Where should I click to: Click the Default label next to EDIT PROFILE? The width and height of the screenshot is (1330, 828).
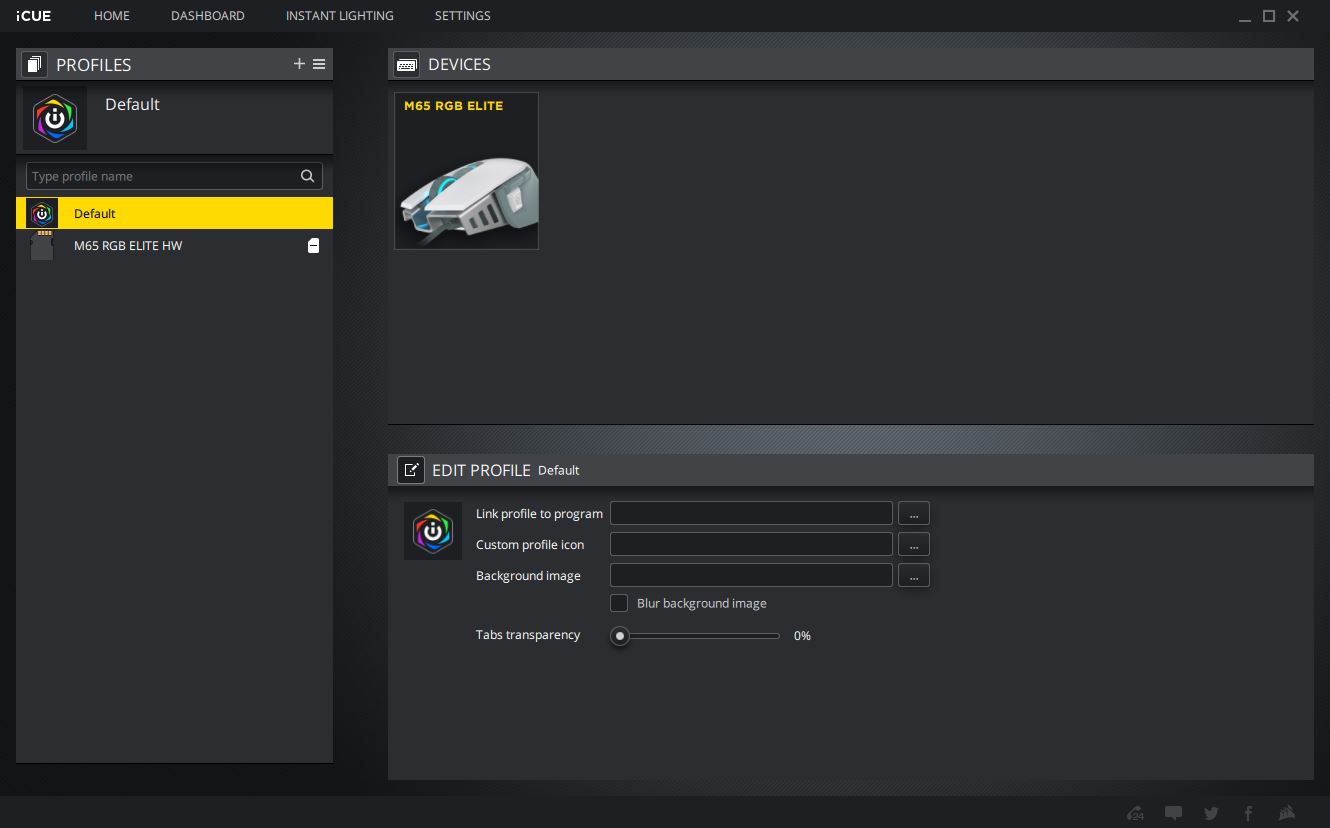click(559, 470)
